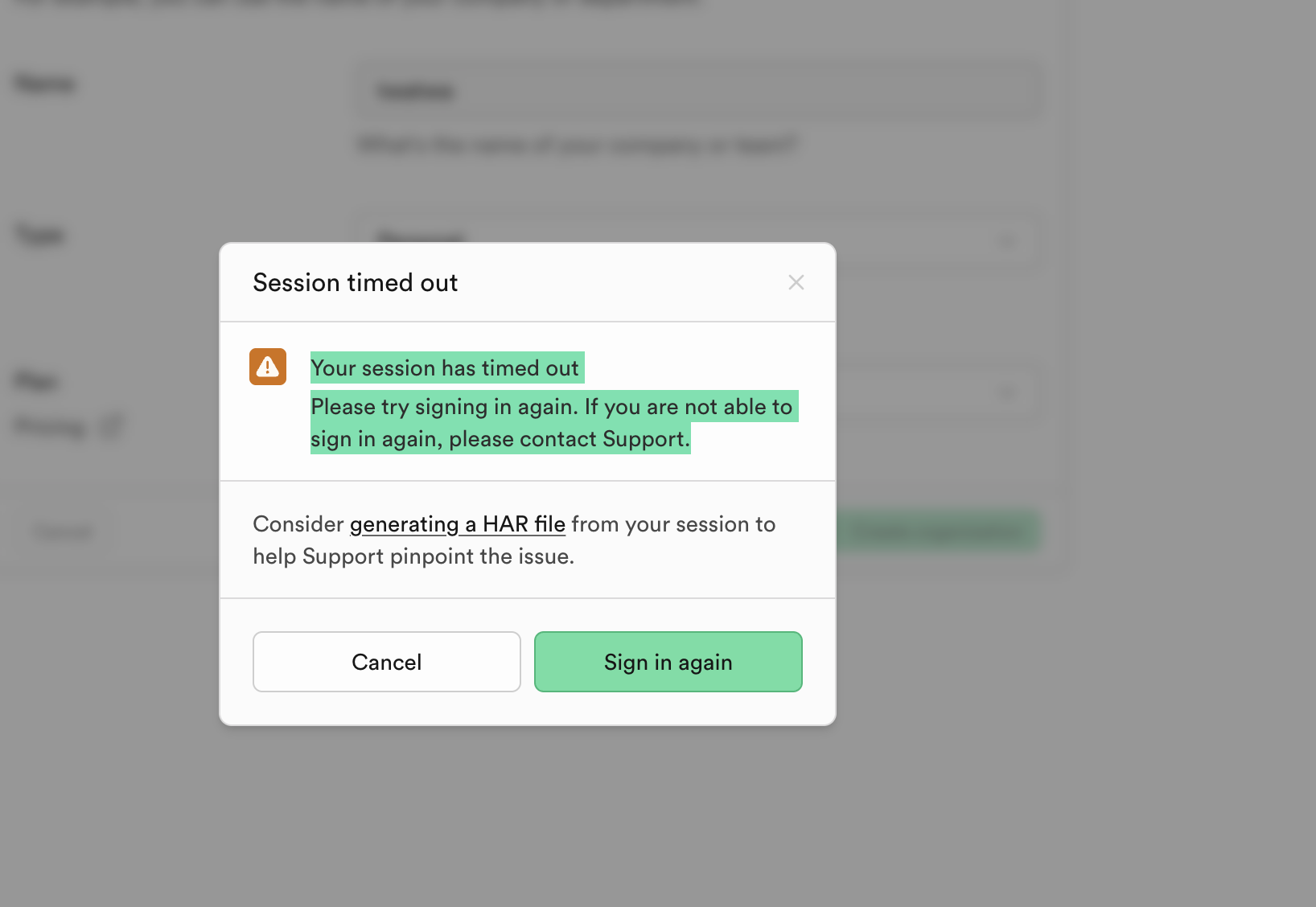Click the orange warning triangle icon
The width and height of the screenshot is (1316, 907).
pyautogui.click(x=268, y=367)
